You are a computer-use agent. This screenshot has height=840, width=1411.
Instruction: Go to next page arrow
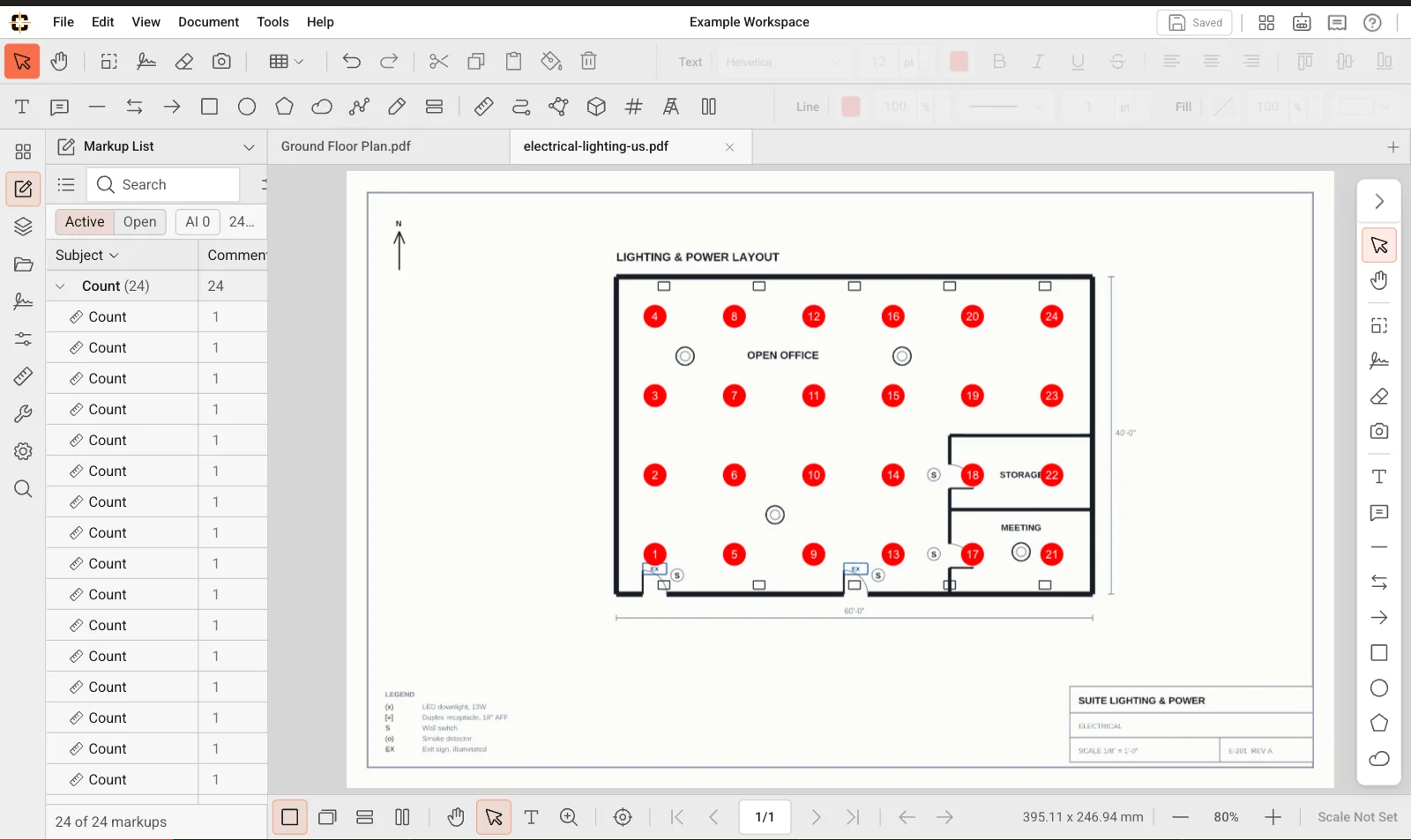tap(816, 818)
